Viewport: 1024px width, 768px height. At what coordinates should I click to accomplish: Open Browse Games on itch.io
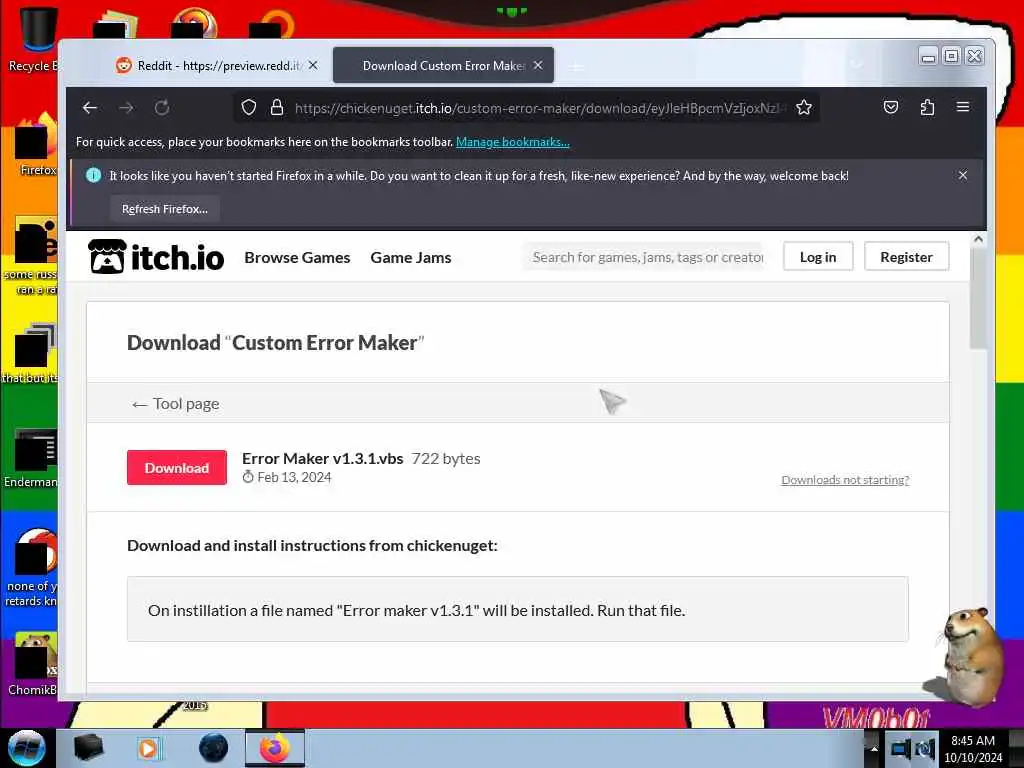[297, 257]
